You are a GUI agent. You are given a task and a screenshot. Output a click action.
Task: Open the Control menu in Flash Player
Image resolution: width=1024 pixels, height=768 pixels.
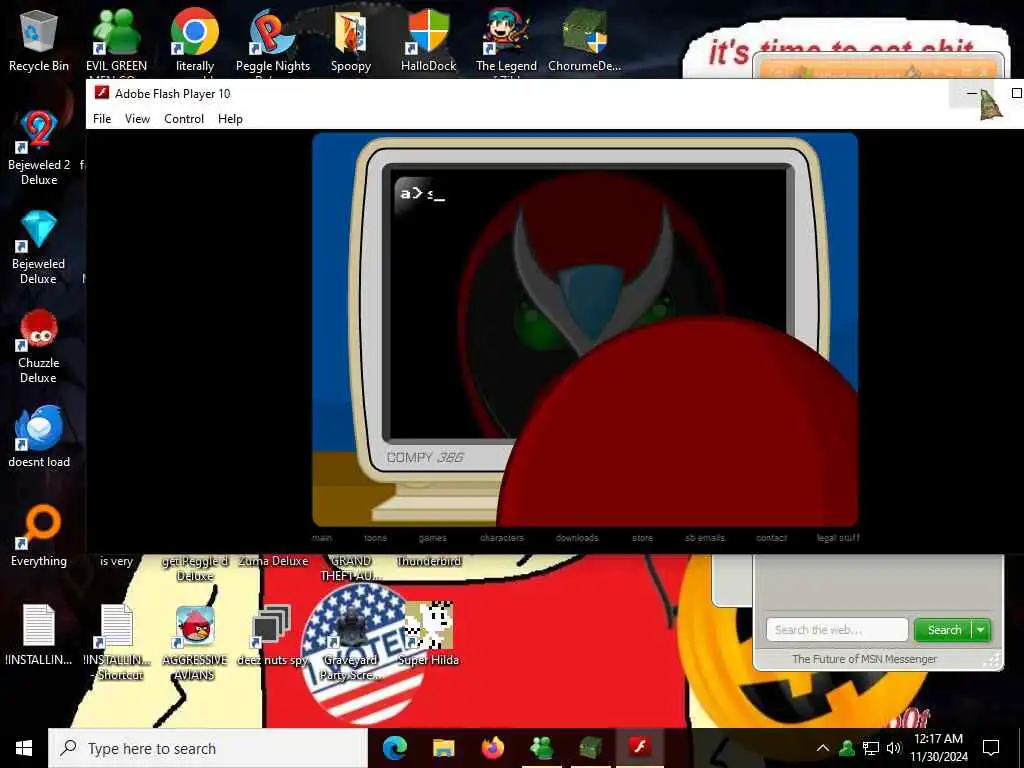(184, 119)
